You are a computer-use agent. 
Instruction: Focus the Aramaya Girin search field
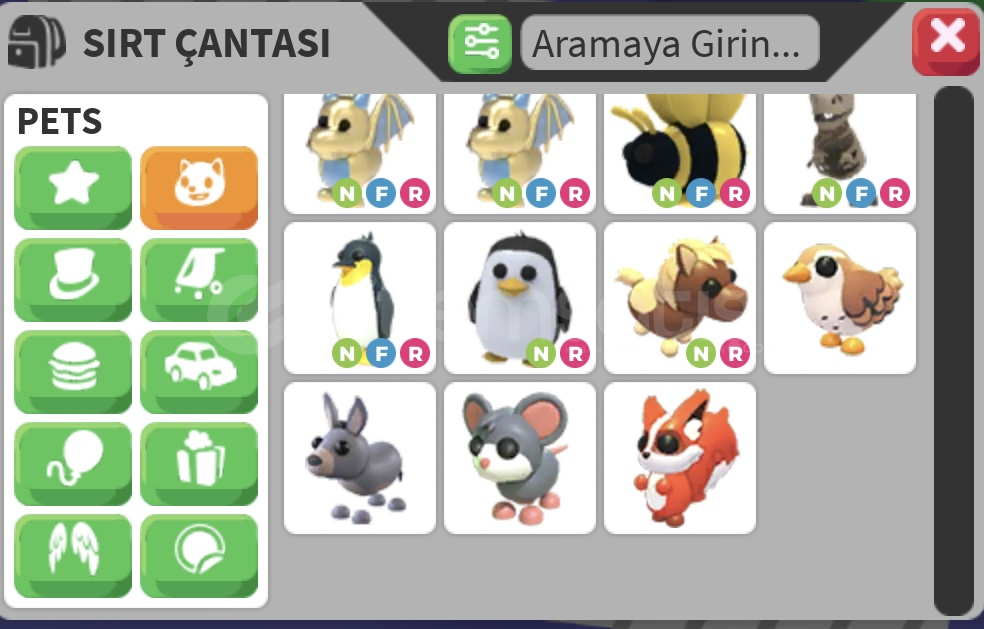(x=670, y=43)
